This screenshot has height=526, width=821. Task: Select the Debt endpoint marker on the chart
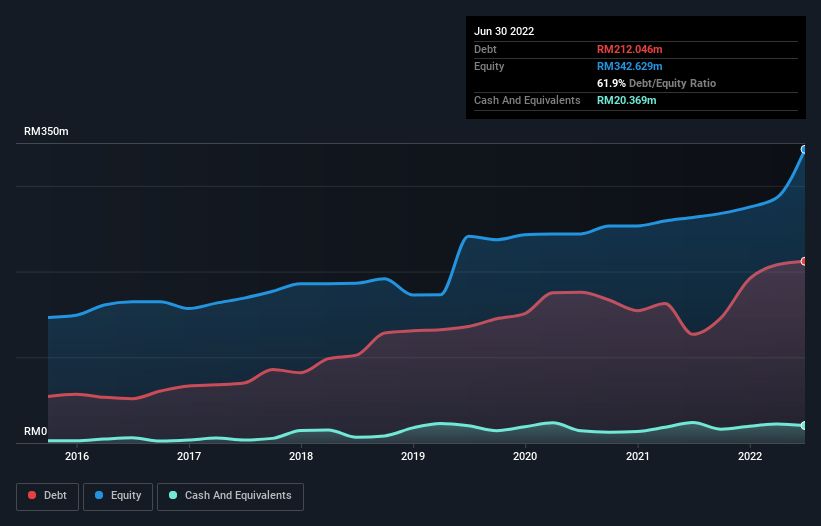pyautogui.click(x=804, y=261)
